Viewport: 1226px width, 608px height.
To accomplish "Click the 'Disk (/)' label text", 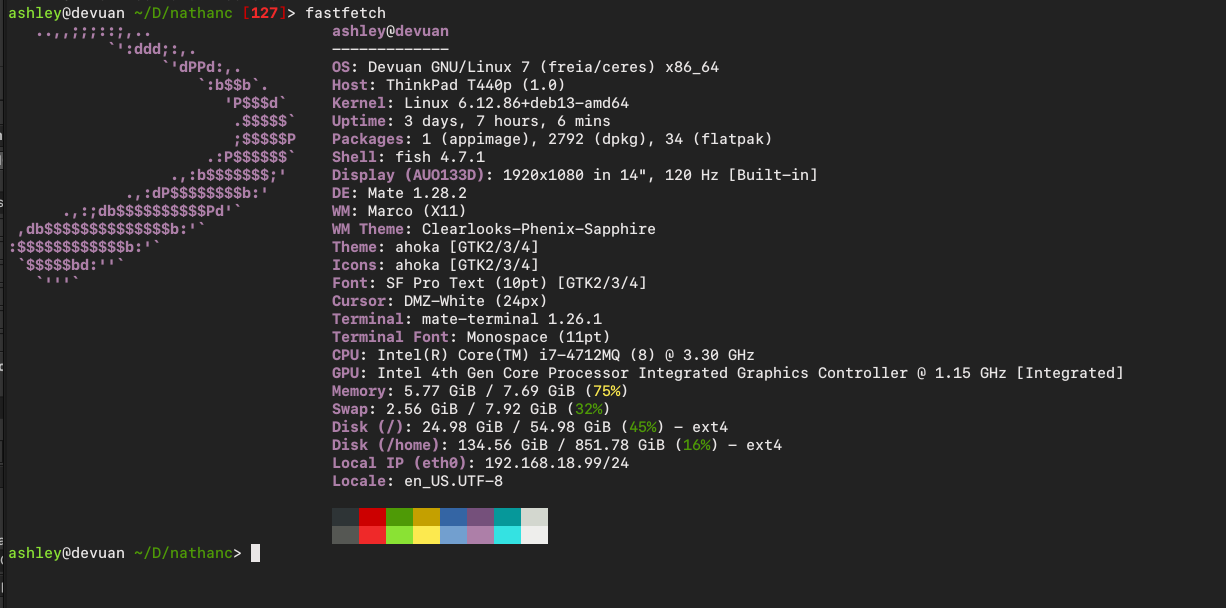I will (368, 427).
